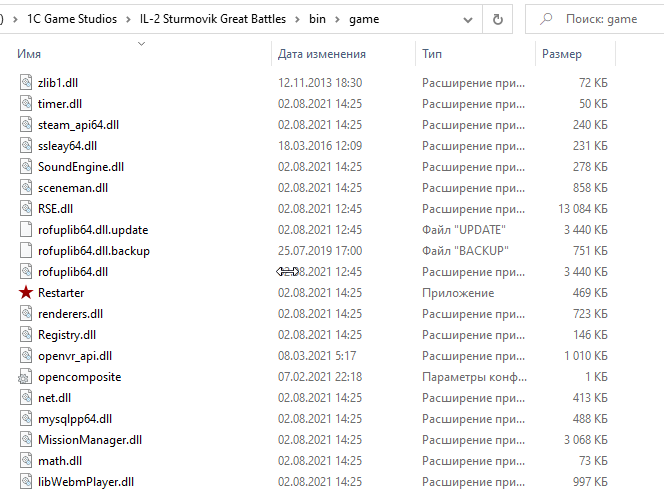Sort by the Тип column header
The width and height of the screenshot is (664, 490).
[x=432, y=54]
